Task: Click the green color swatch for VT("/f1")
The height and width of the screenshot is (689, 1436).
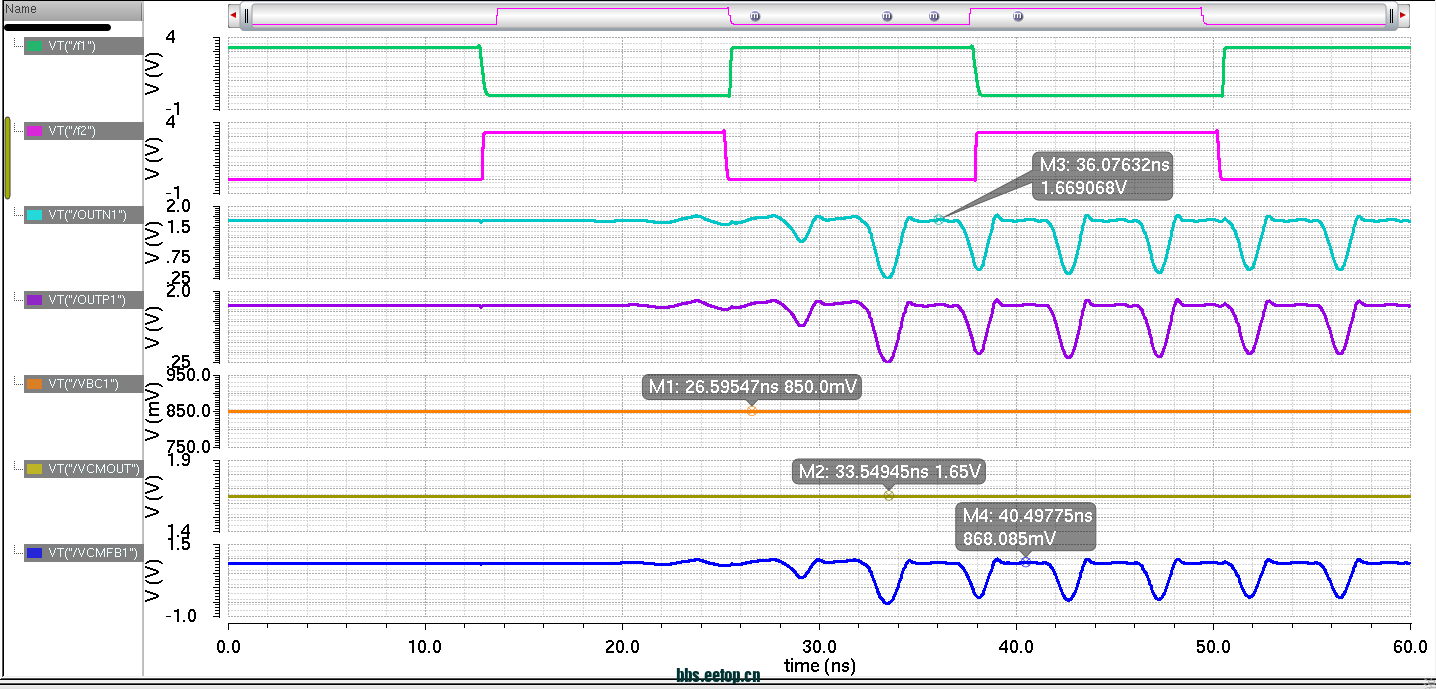Action: (36, 46)
